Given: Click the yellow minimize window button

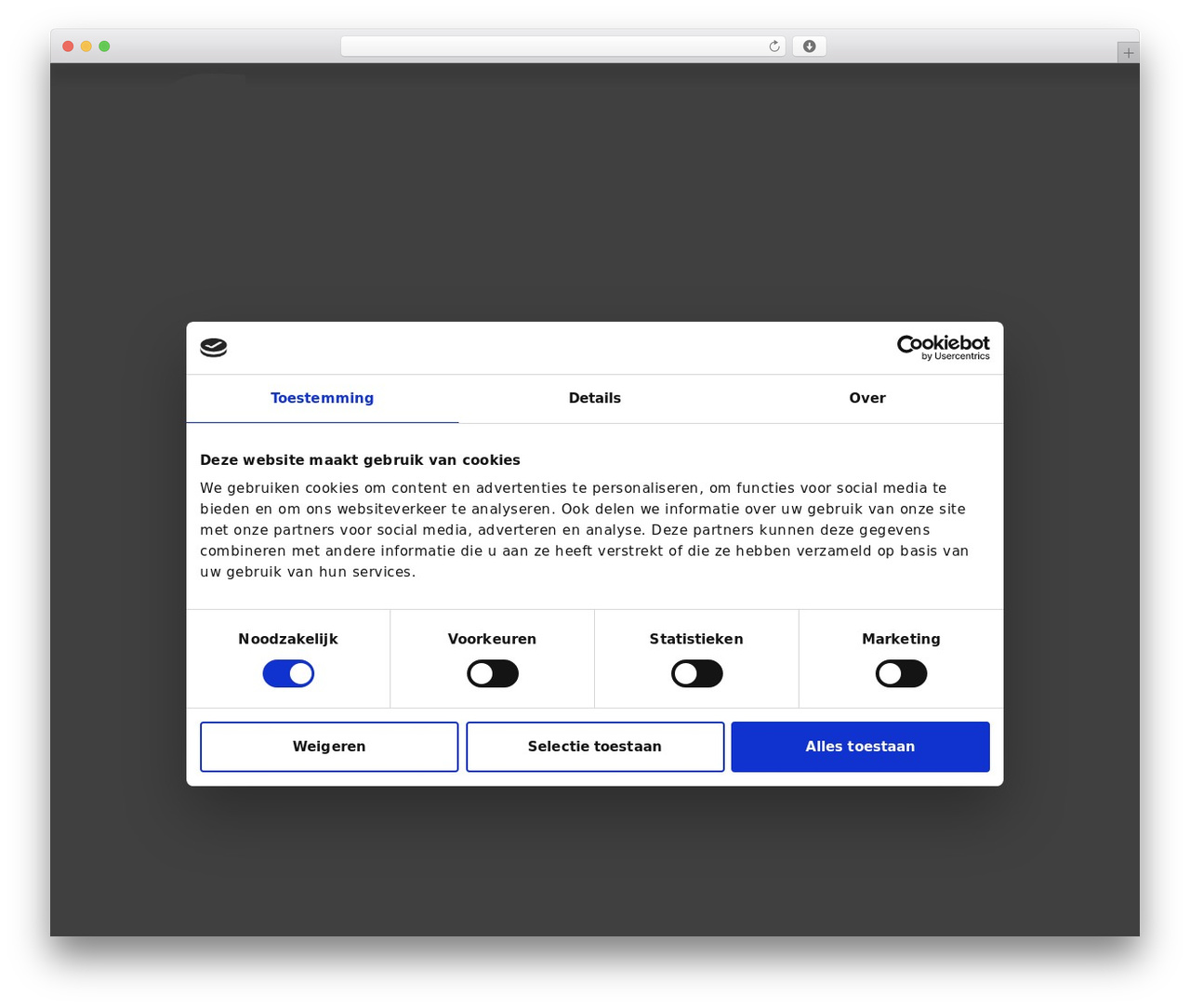Looking at the screenshot, I should click(x=86, y=46).
